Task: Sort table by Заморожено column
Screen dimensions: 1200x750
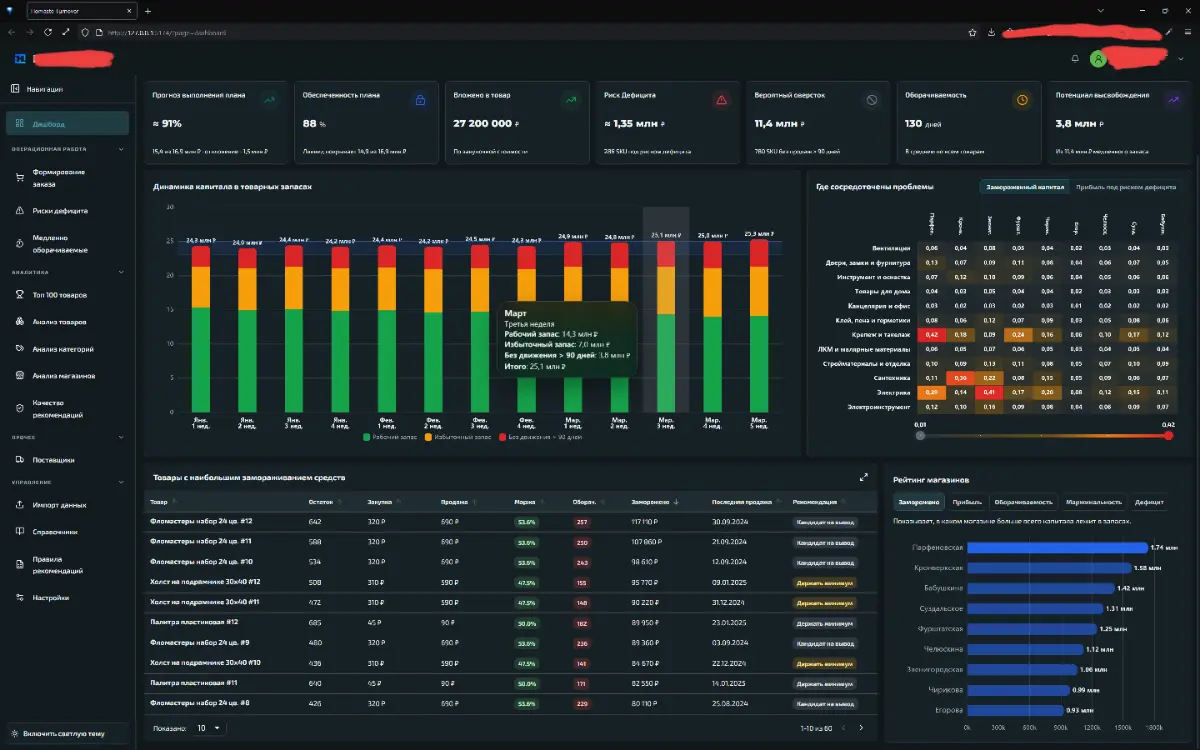Action: [657, 502]
